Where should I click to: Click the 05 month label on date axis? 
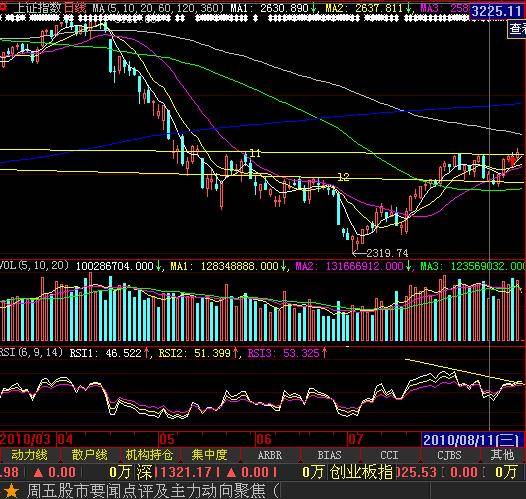167,439
